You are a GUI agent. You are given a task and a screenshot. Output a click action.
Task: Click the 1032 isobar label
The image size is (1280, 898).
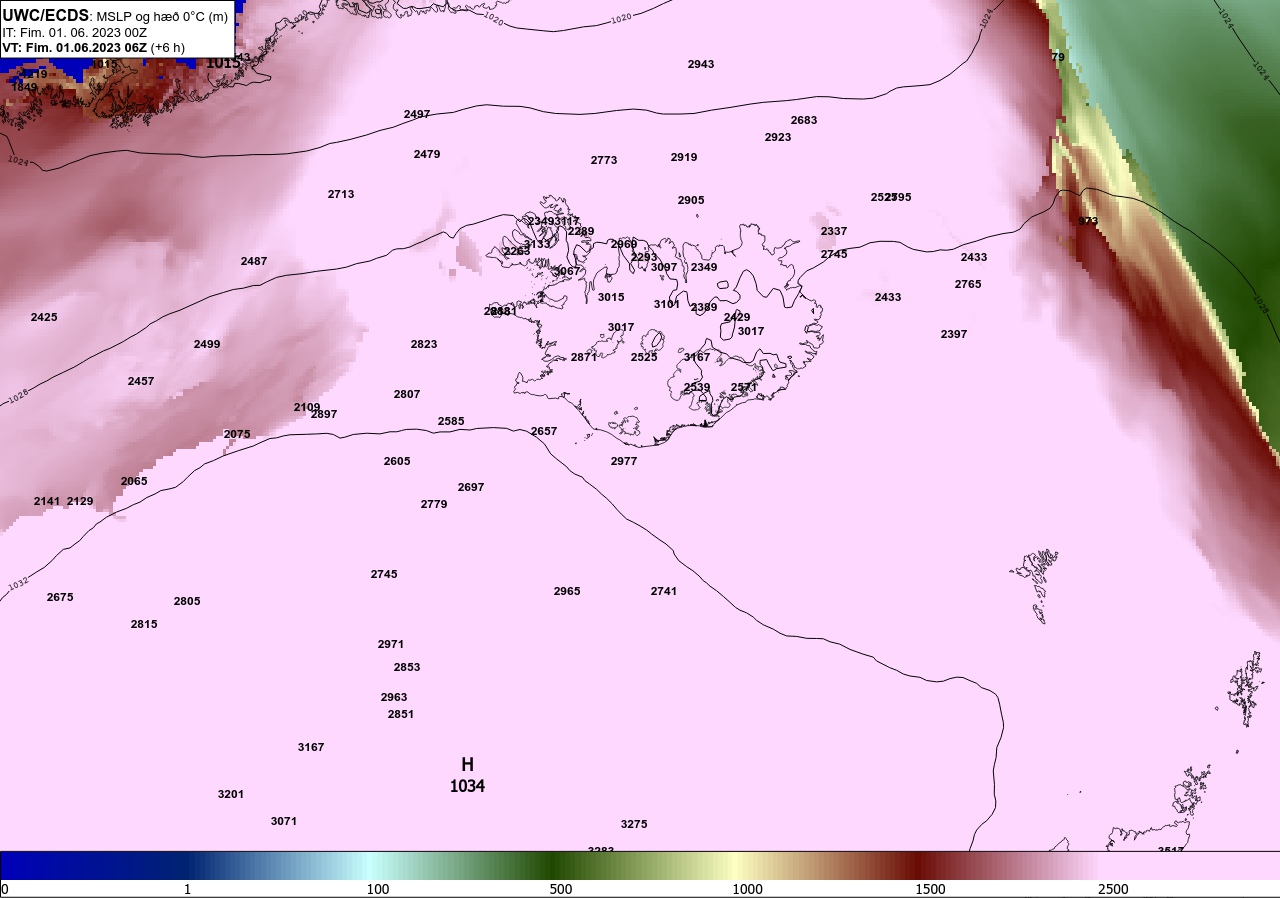click(x=18, y=584)
